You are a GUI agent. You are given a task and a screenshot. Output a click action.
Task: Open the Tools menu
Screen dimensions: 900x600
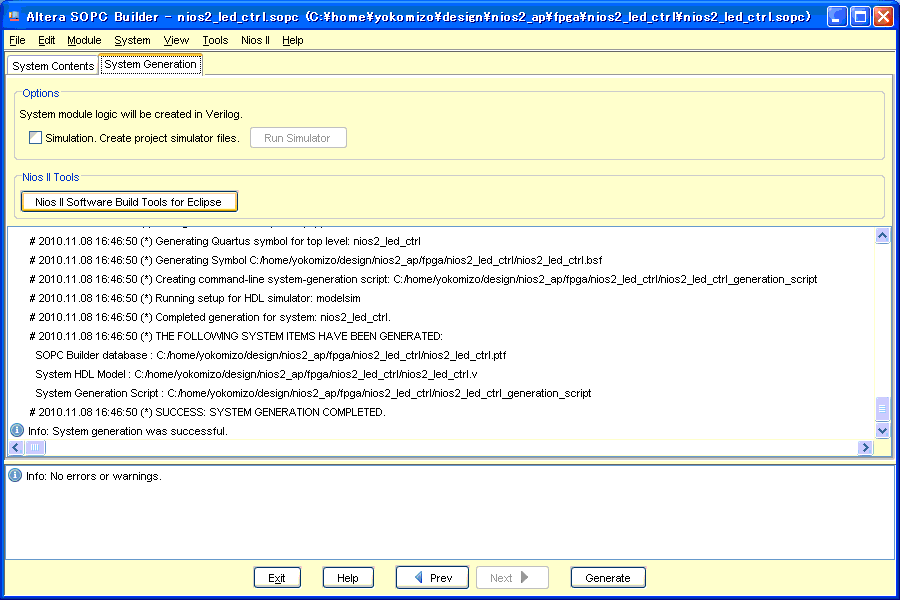[x=215, y=40]
